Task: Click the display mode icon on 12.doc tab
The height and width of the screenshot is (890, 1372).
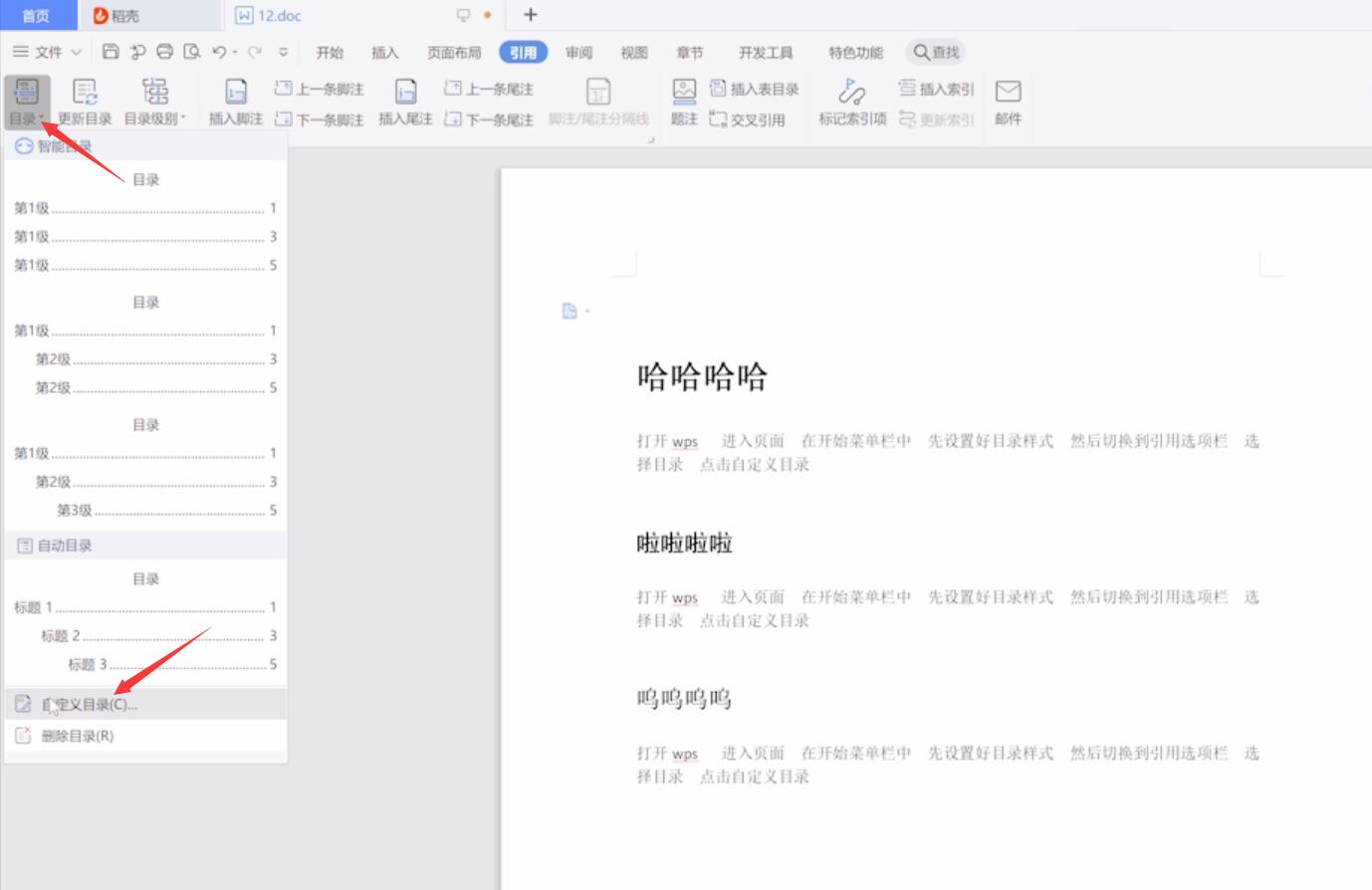Action: click(x=463, y=15)
